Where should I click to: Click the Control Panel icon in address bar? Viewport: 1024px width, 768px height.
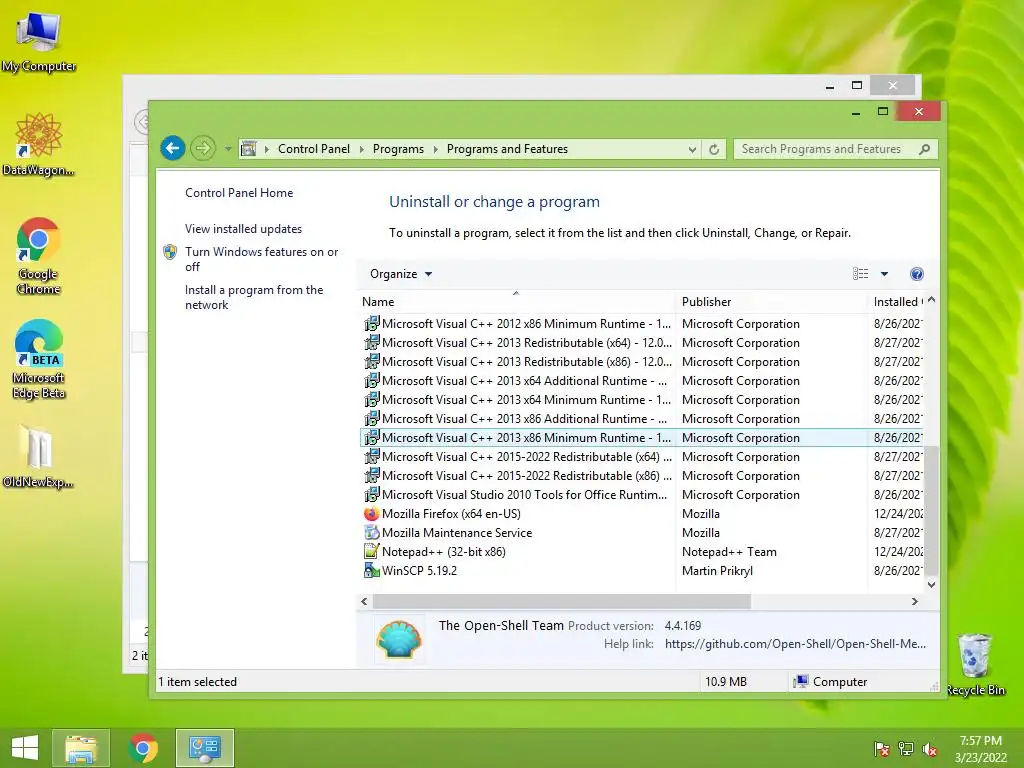[248, 149]
